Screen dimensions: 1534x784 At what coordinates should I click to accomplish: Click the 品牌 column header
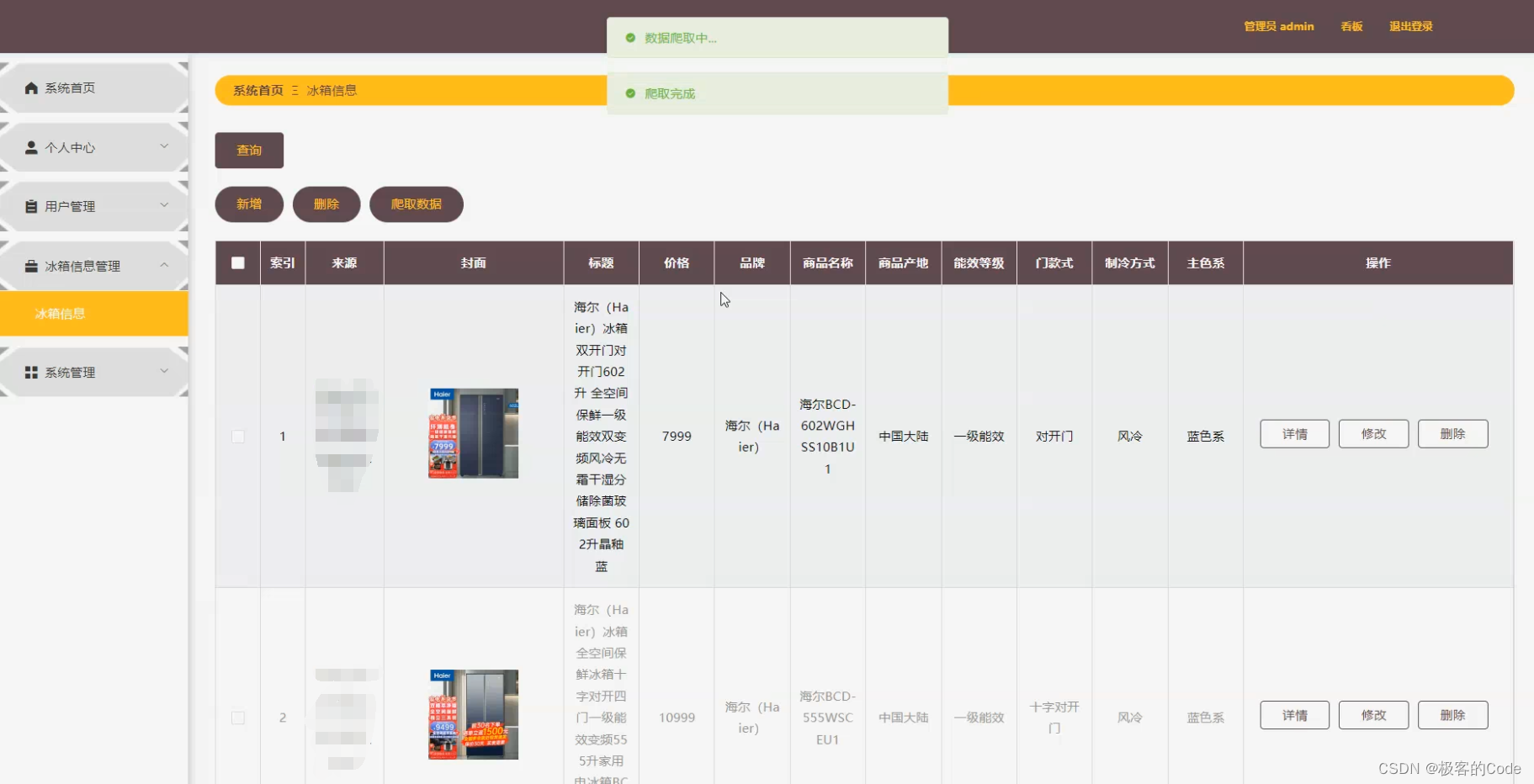click(752, 262)
